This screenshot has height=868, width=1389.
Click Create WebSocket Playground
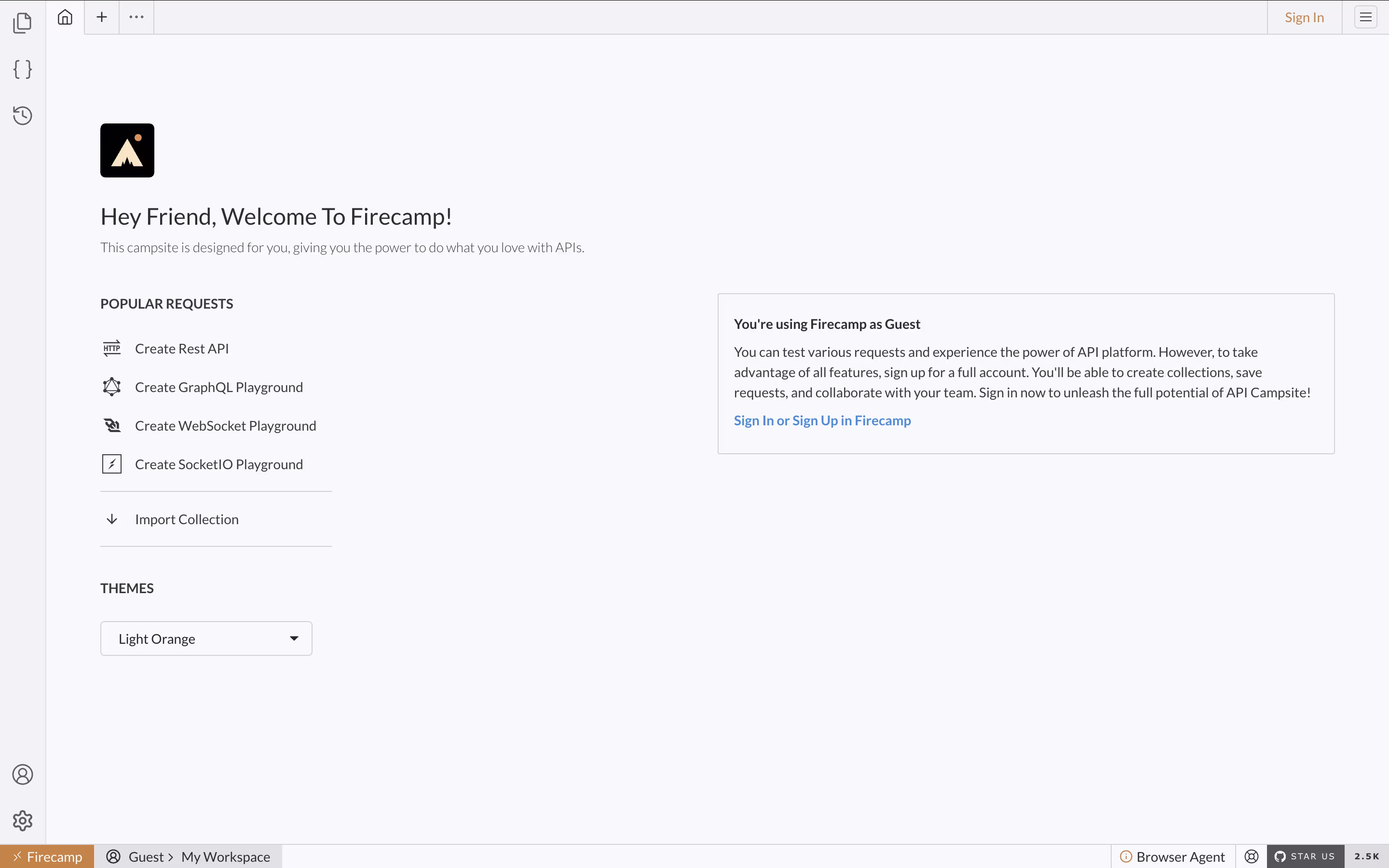[x=226, y=425]
